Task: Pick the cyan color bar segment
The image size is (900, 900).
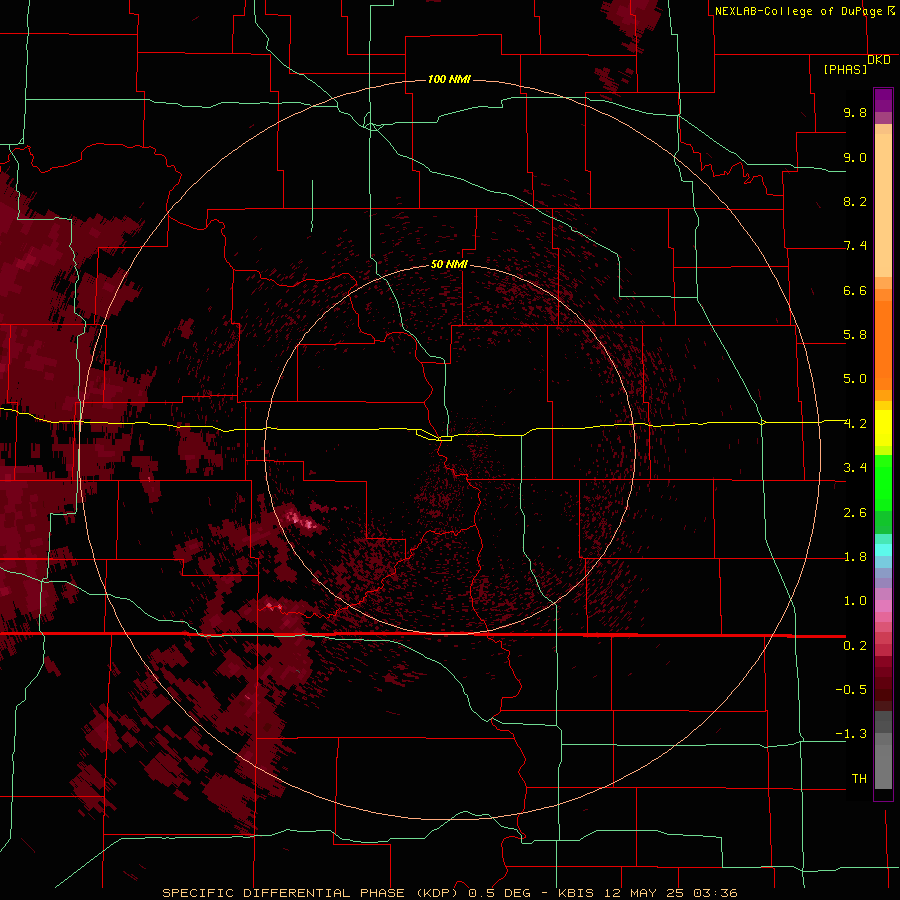Action: (883, 550)
